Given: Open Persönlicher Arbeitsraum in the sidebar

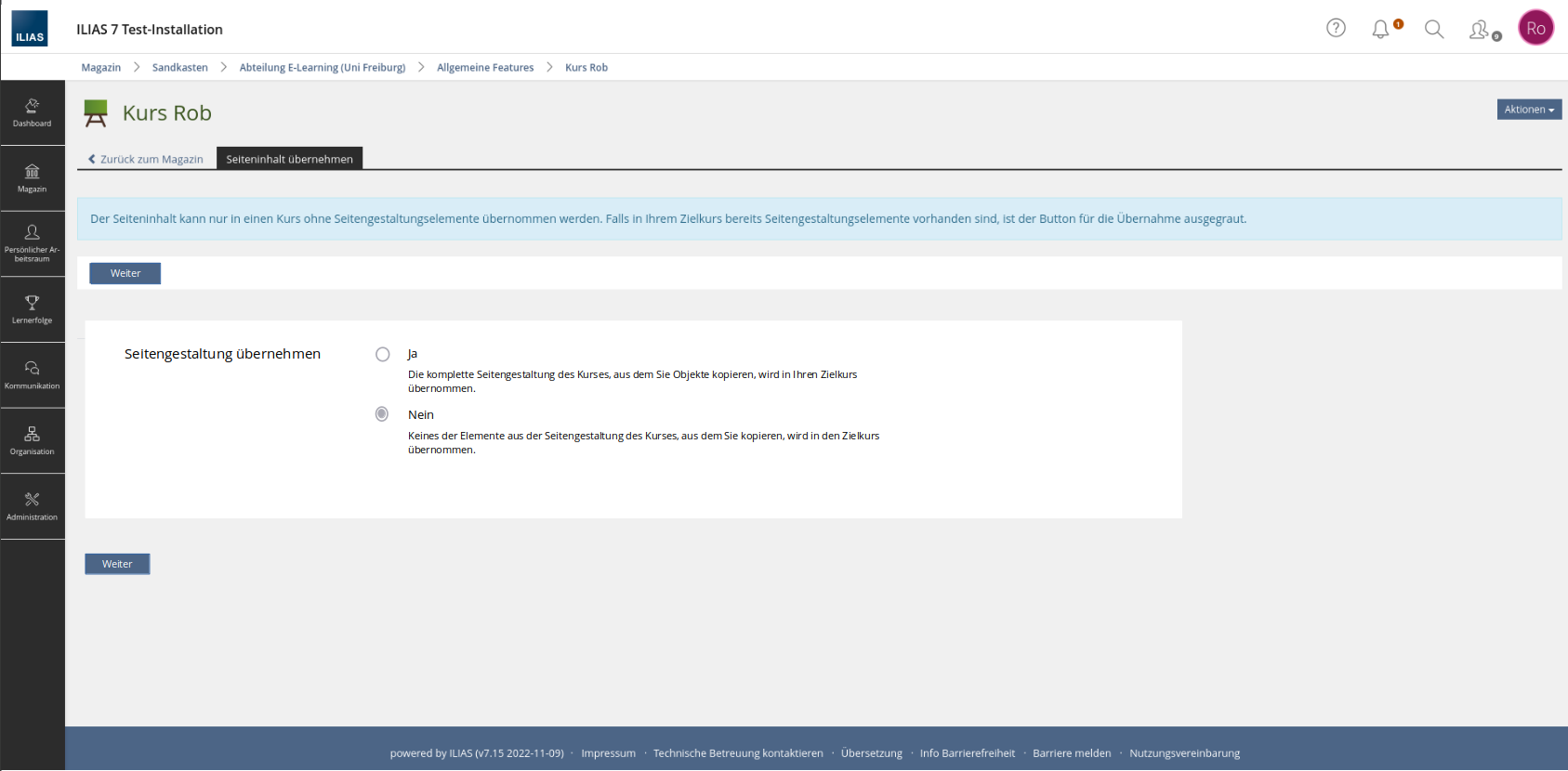Looking at the screenshot, I should pyautogui.click(x=32, y=243).
